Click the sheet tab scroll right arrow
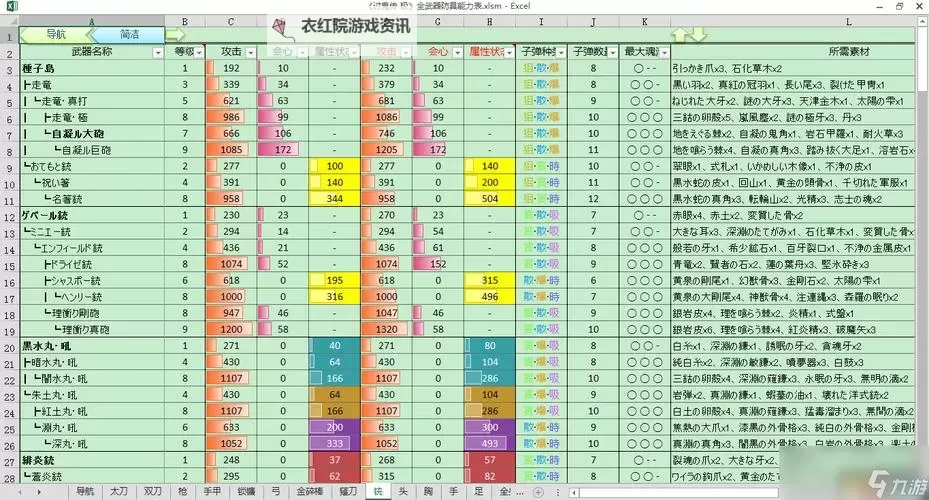929x500 pixels. 39,492
